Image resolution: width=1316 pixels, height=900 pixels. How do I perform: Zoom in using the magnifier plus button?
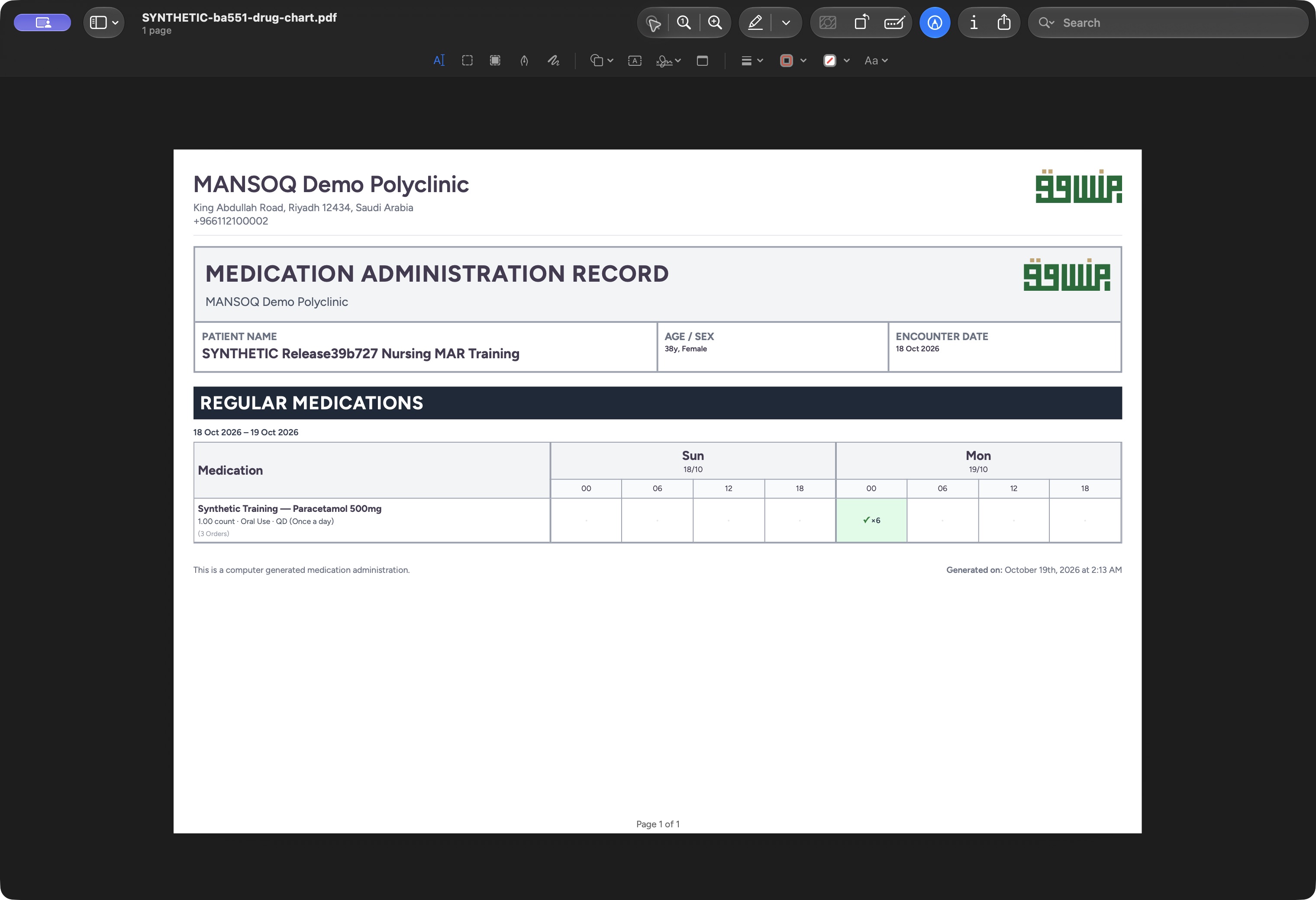tap(715, 22)
